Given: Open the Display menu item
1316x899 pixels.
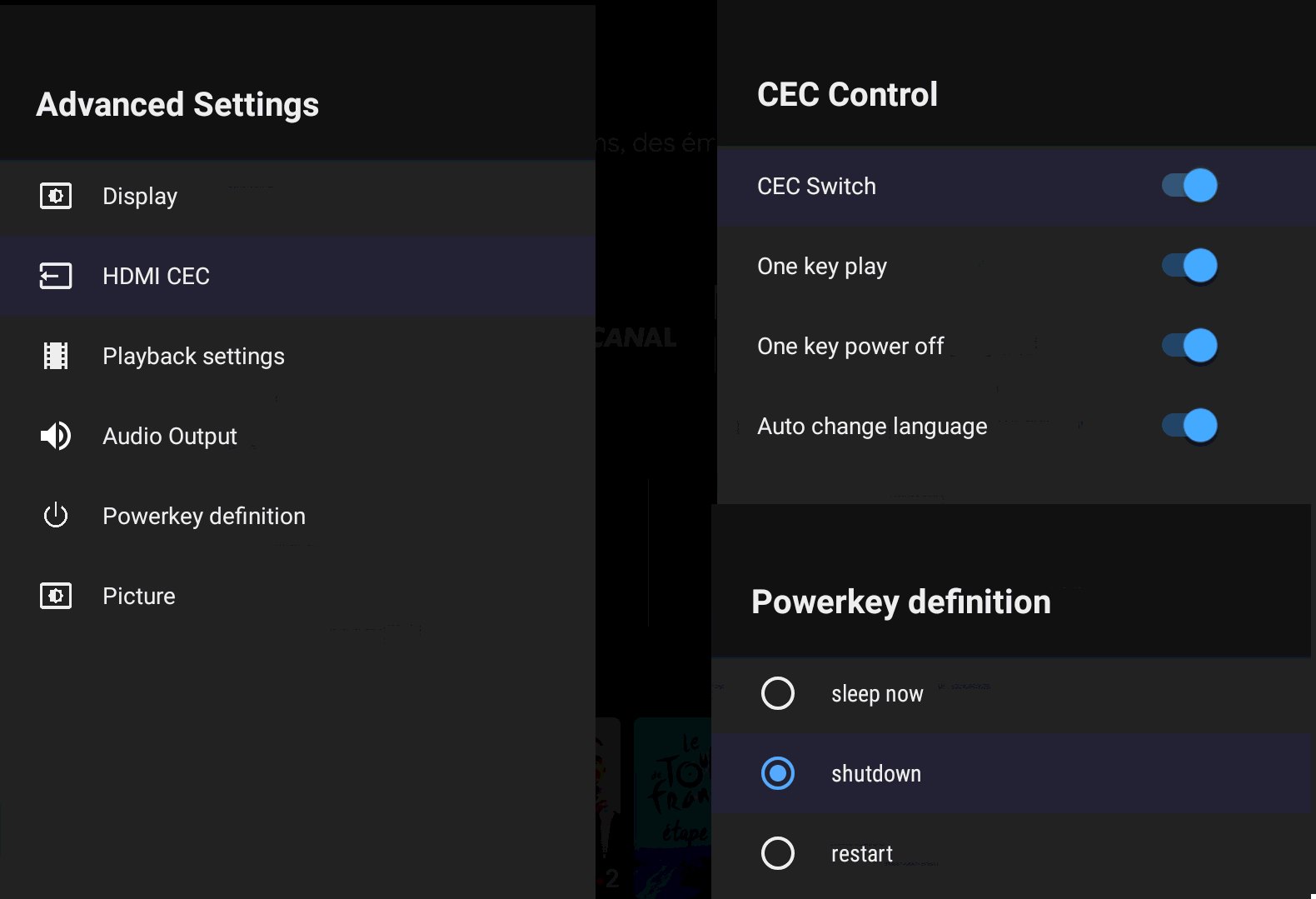Looking at the screenshot, I should [x=297, y=196].
